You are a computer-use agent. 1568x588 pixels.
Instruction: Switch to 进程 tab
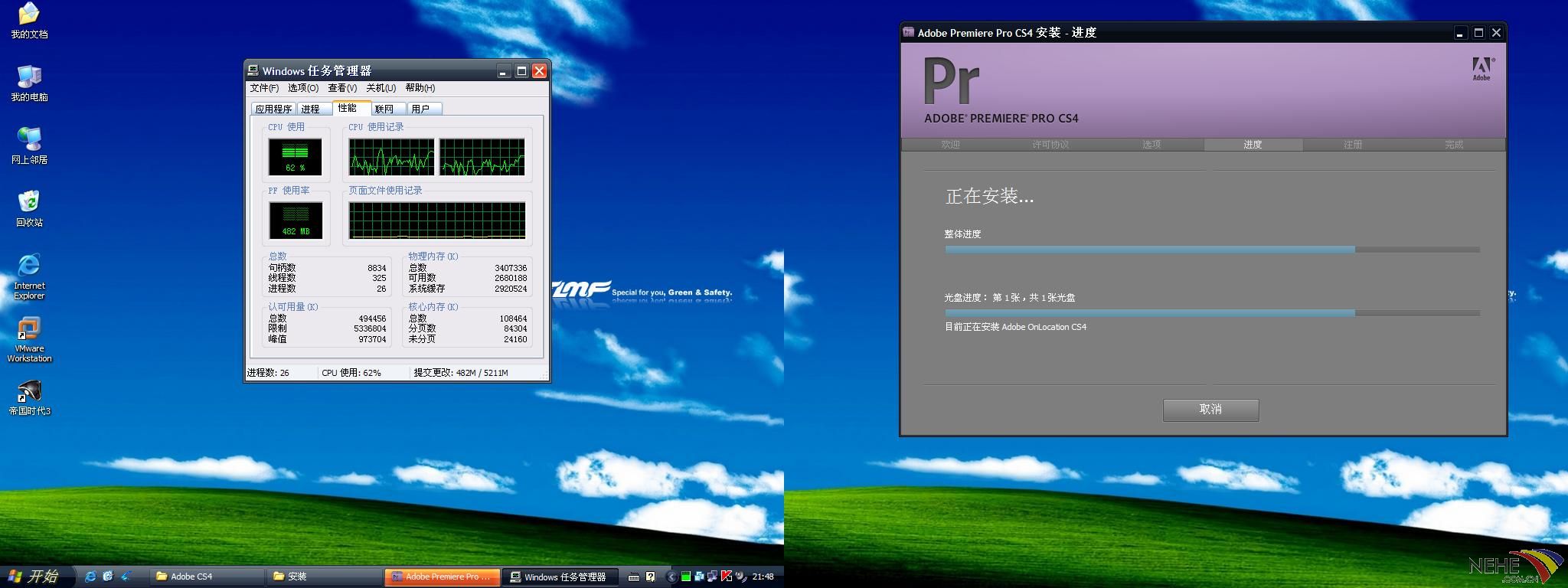[311, 109]
